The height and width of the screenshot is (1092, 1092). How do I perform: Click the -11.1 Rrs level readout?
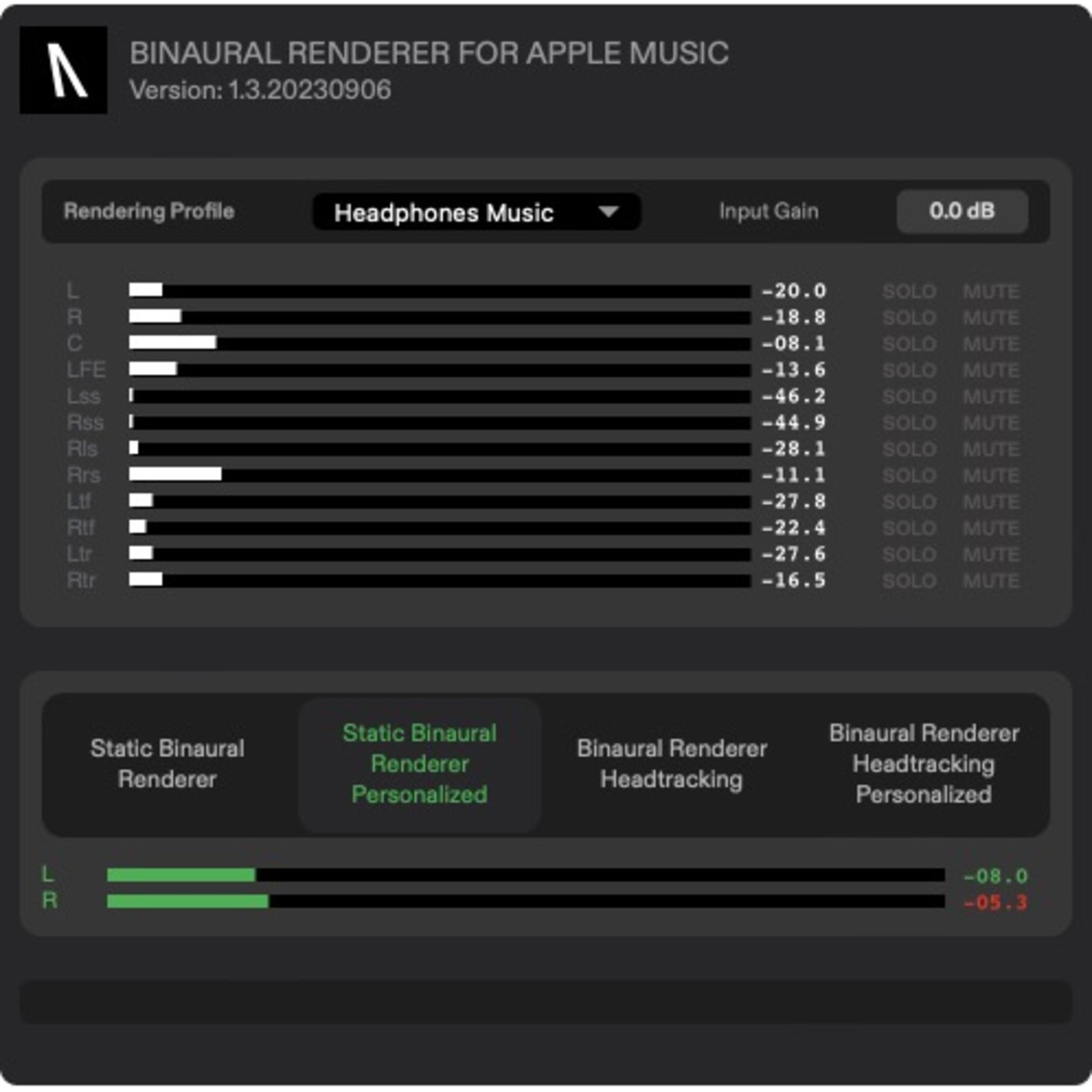click(x=794, y=476)
